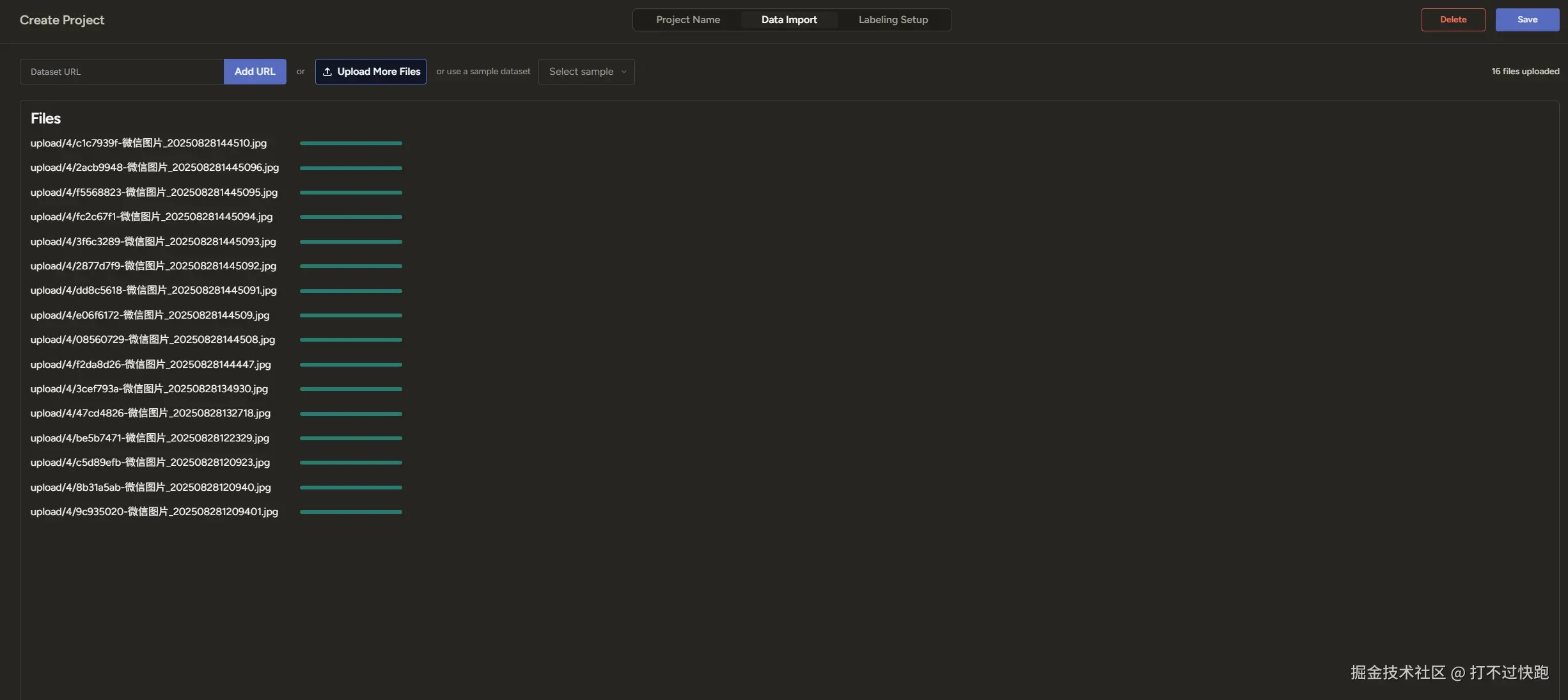Select file e06f6172 ending 144509.jpg

coord(150,315)
